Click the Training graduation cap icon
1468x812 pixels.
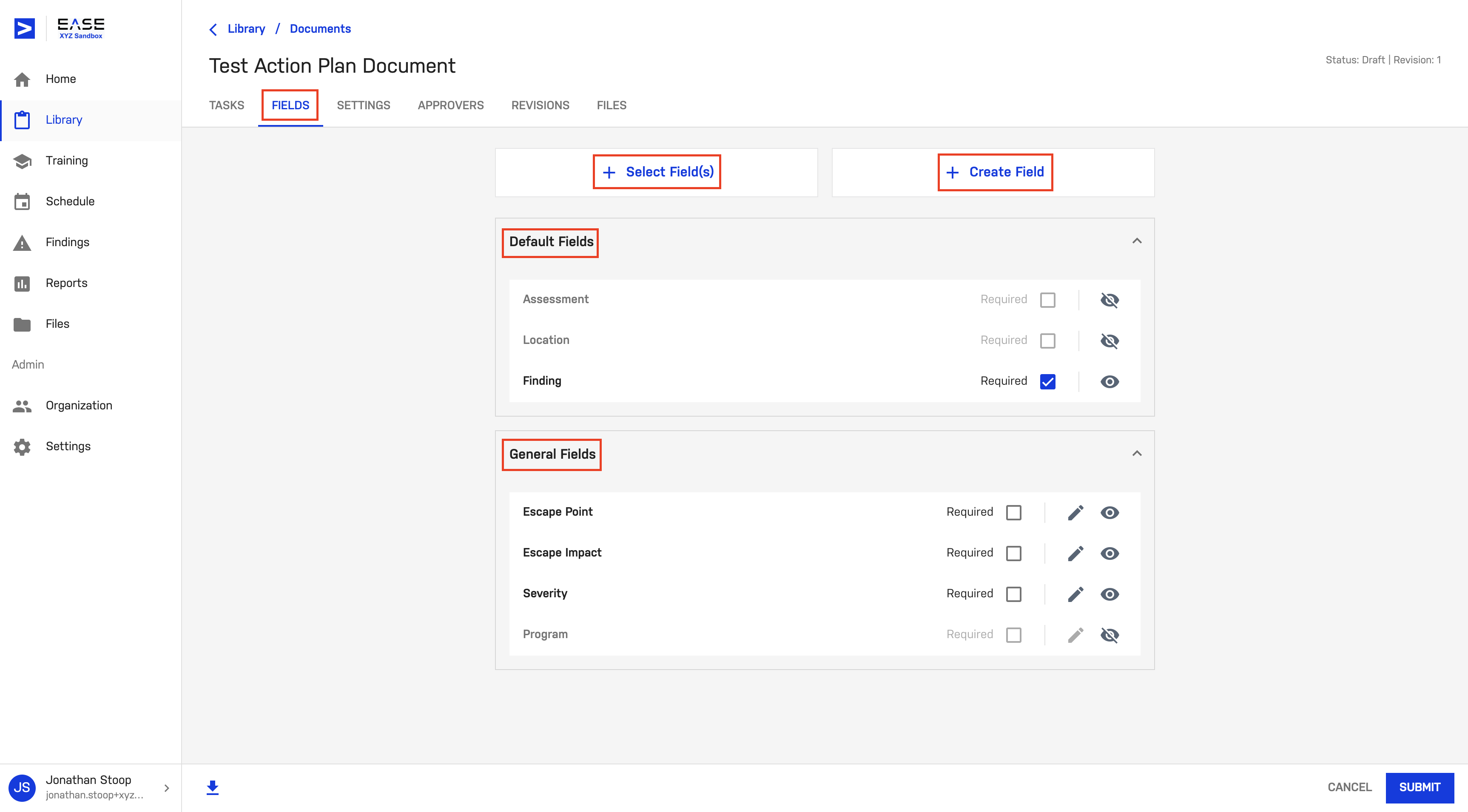click(x=22, y=161)
